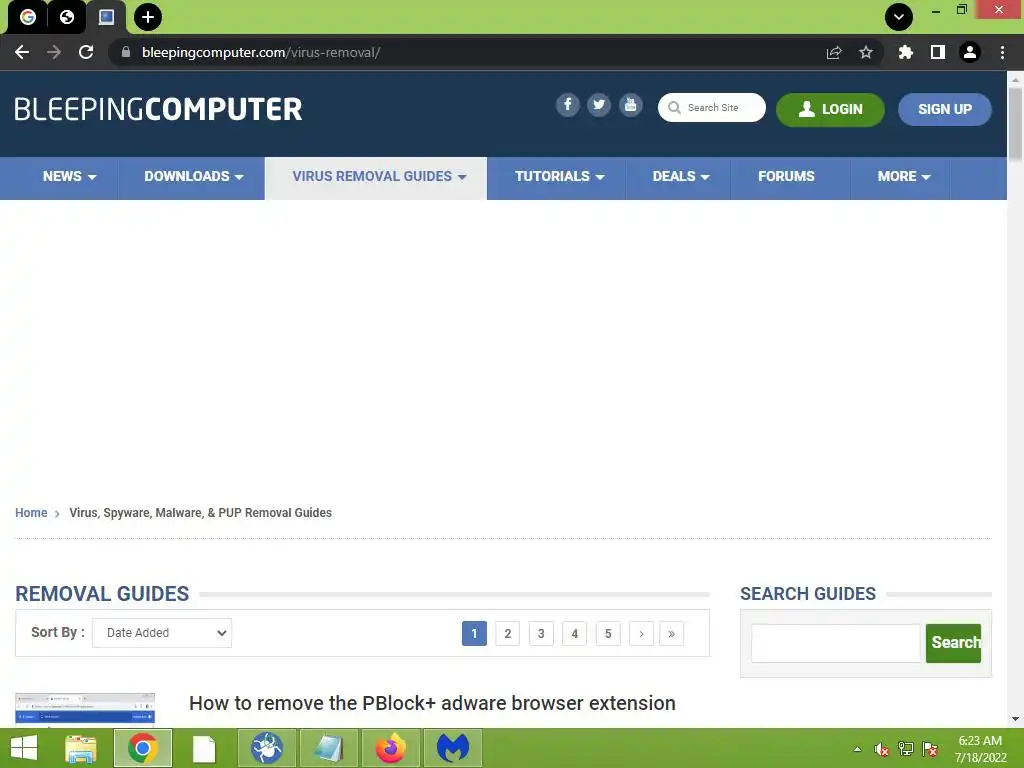Go to pagination page 4

pos(574,633)
